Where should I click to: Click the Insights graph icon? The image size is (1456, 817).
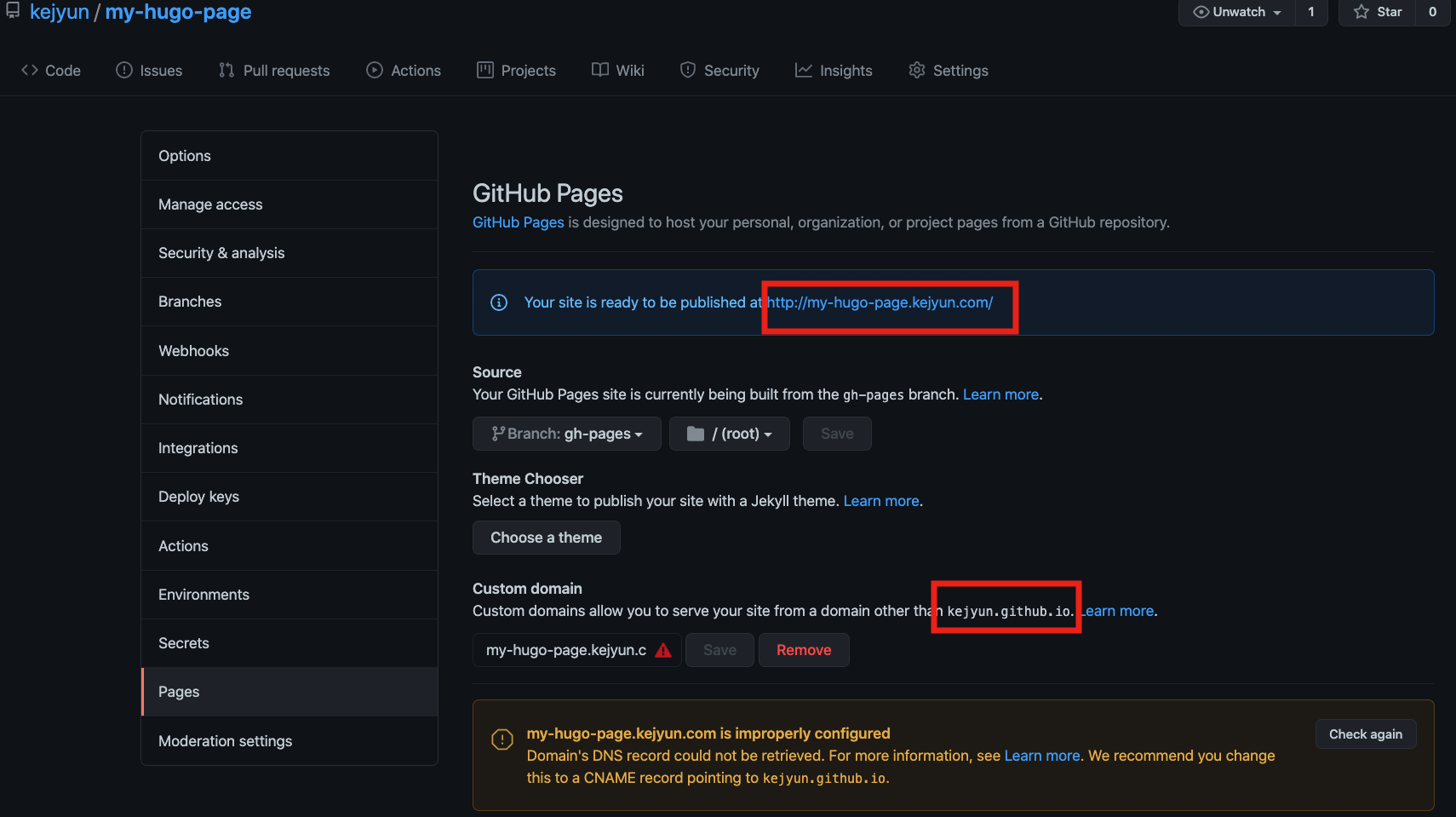[x=804, y=70]
